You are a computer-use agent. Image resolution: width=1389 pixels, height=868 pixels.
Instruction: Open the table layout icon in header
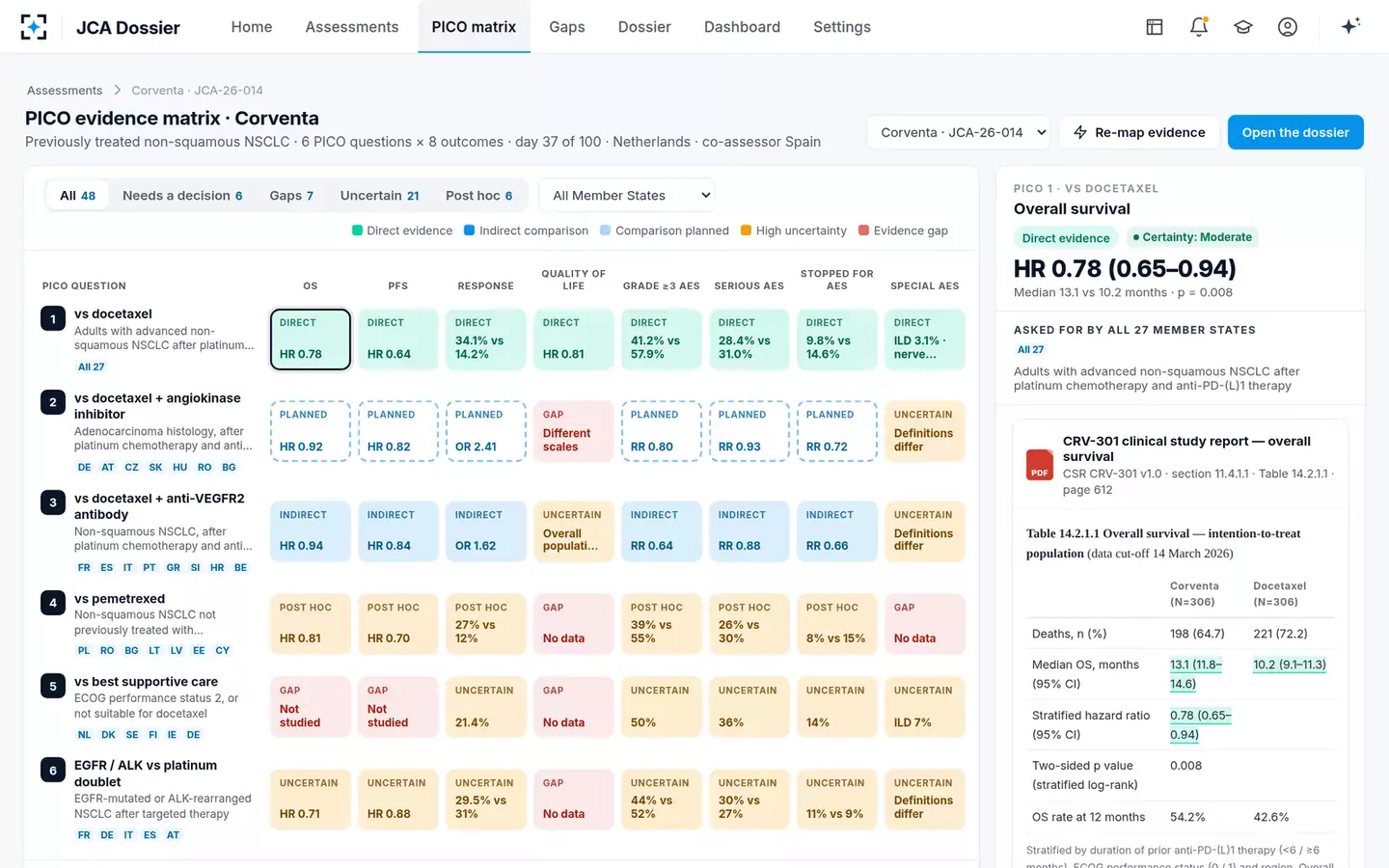[1155, 27]
